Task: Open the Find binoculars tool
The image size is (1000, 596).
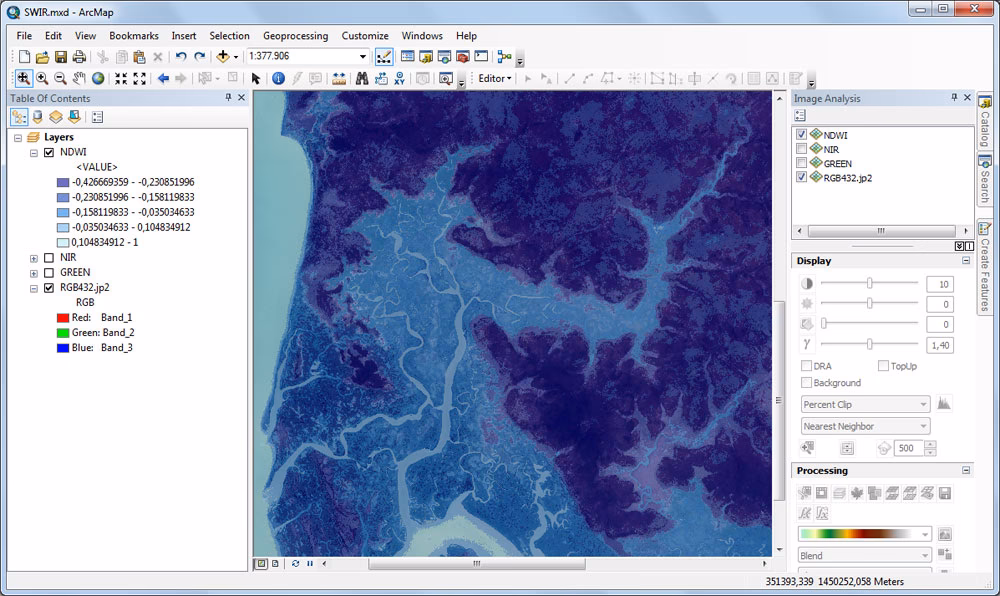Action: tap(362, 78)
